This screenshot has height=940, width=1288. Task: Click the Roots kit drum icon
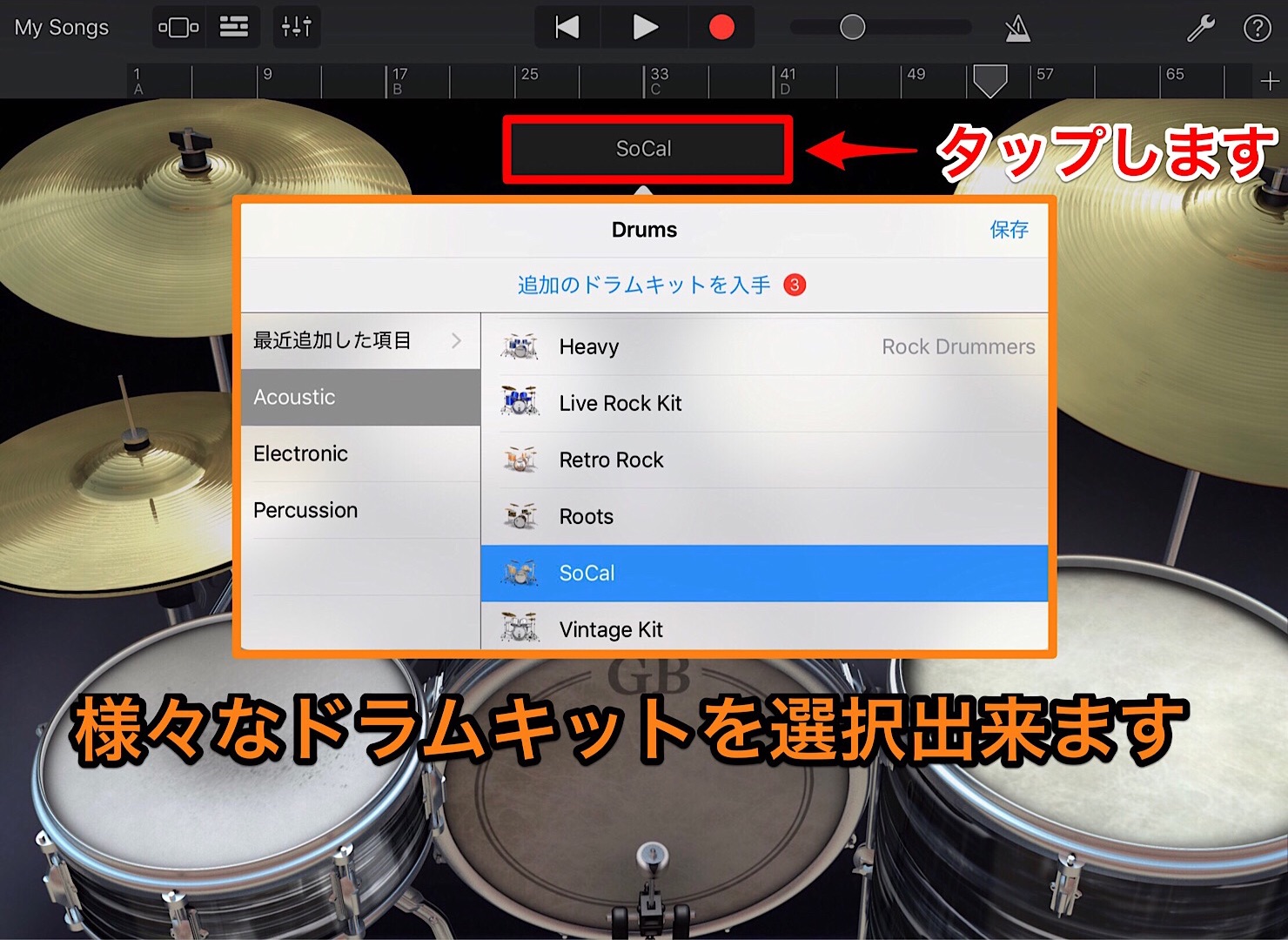point(520,515)
